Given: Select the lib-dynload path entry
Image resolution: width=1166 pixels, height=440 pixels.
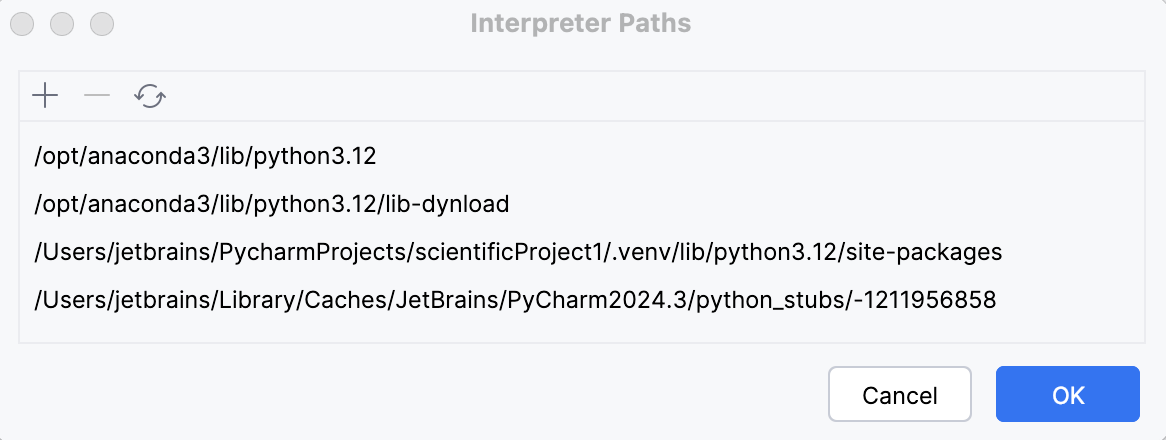Looking at the screenshot, I should [272, 204].
